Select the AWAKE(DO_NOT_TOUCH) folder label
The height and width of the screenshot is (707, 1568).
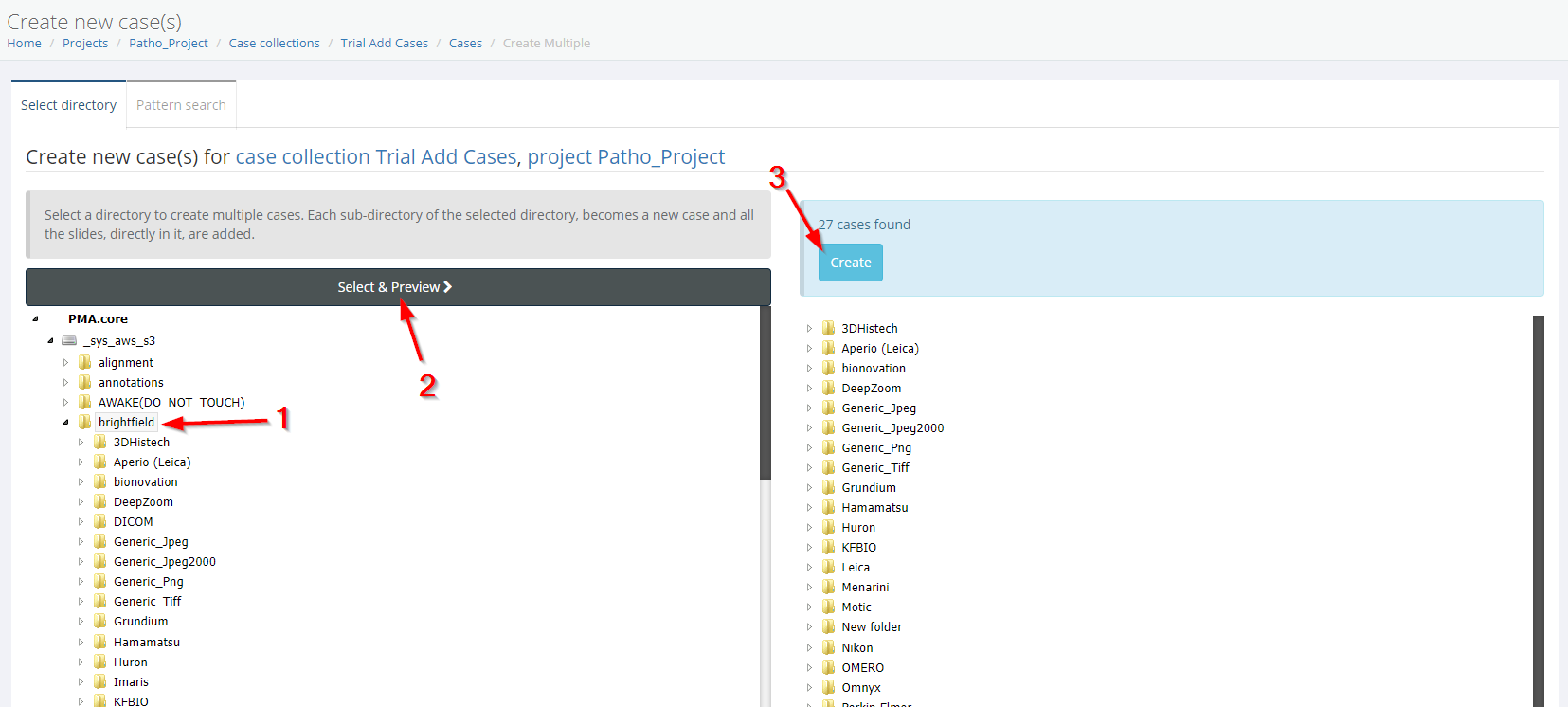point(171,403)
